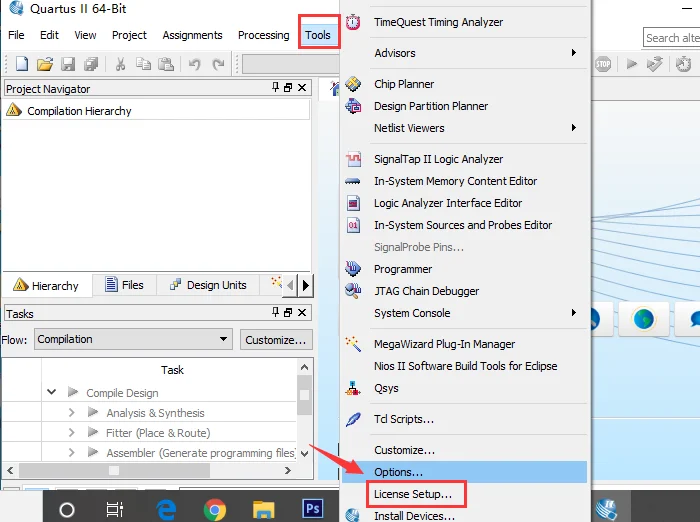Open the File menu
The image size is (700, 522).
click(16, 35)
